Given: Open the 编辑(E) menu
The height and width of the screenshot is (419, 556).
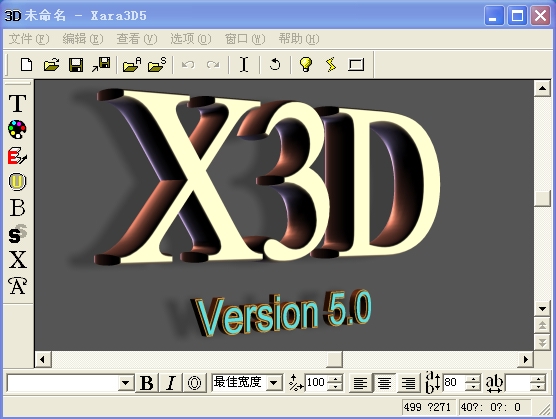Looking at the screenshot, I should (x=83, y=39).
